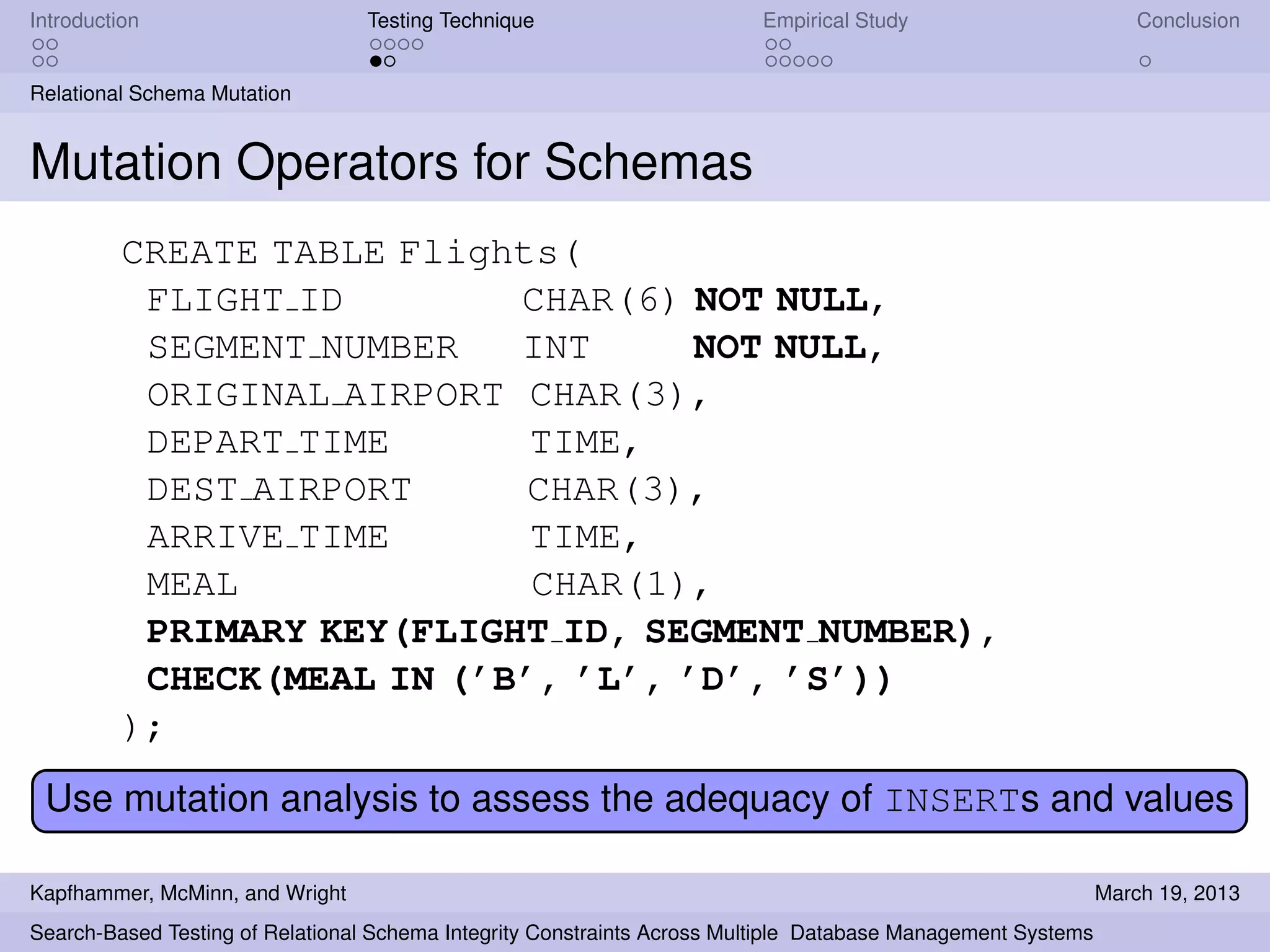The height and width of the screenshot is (952, 1270).
Task: Click the authors Kapfhammer, McMinn, and Wright
Action: tap(188, 893)
